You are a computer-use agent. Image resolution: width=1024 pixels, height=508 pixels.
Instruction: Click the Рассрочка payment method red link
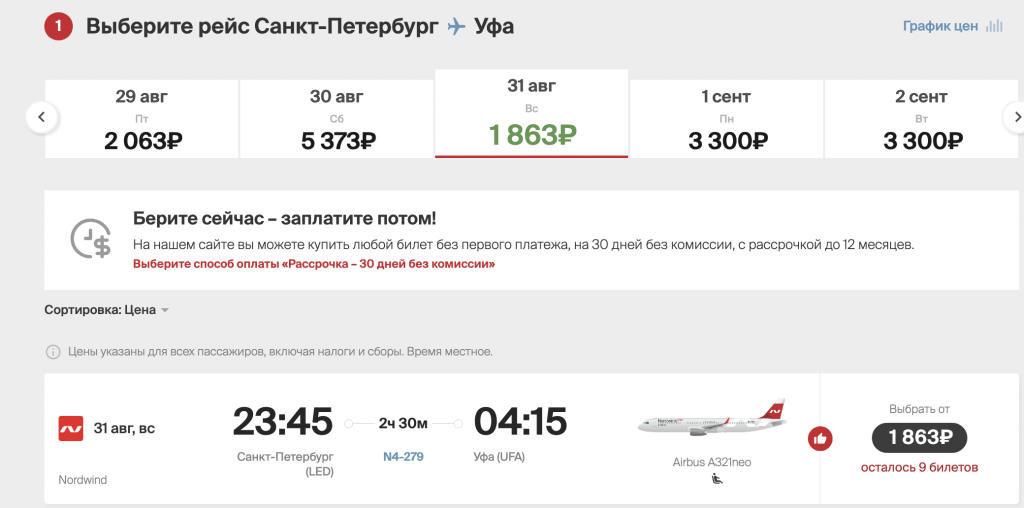(x=314, y=264)
